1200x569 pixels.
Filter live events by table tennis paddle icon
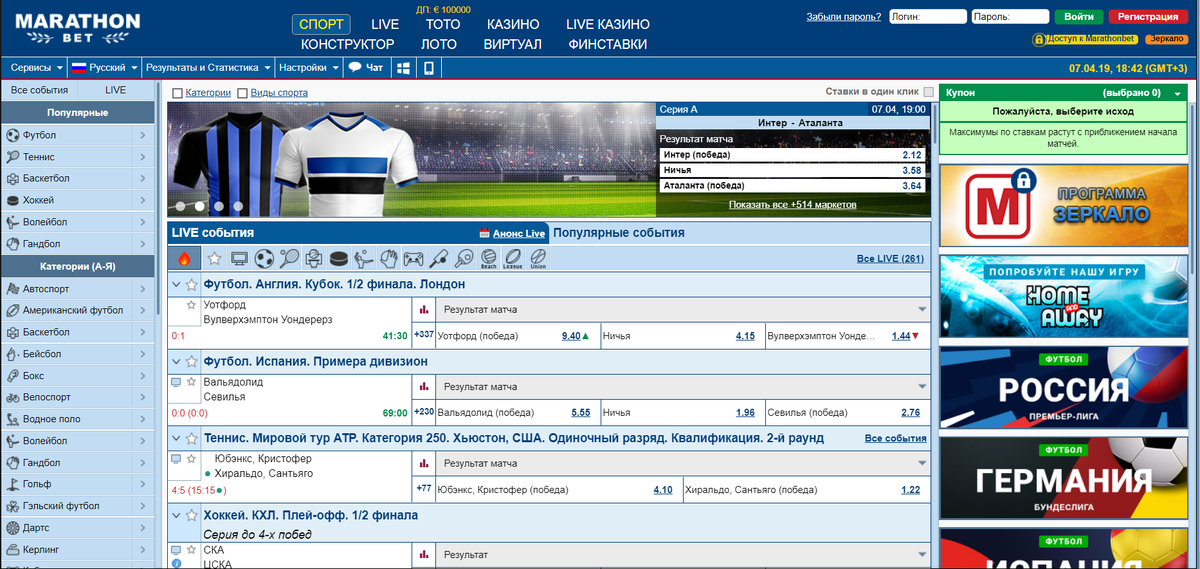coord(463,258)
